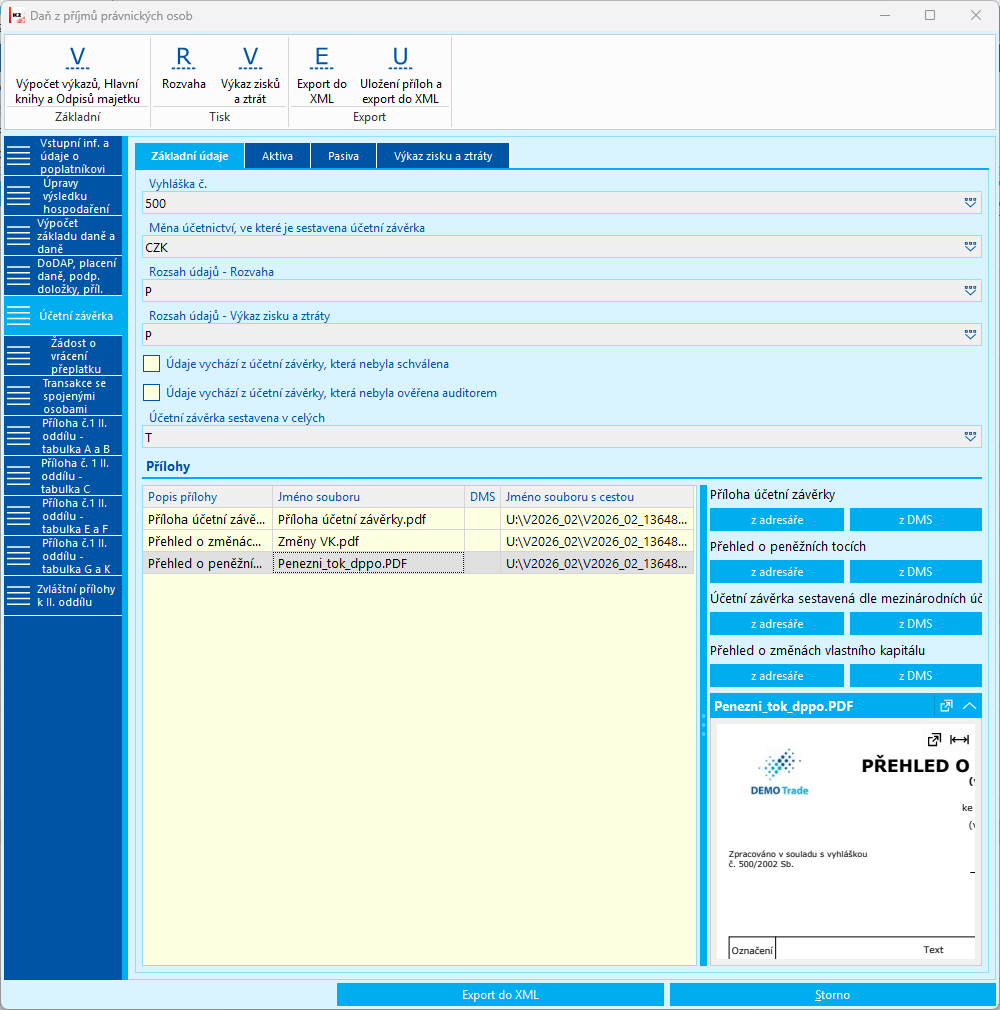Screen dimensions: 1000x1010
Task: Open Rozsah údajů - Rozvaha dropdown
Action: 970,291
